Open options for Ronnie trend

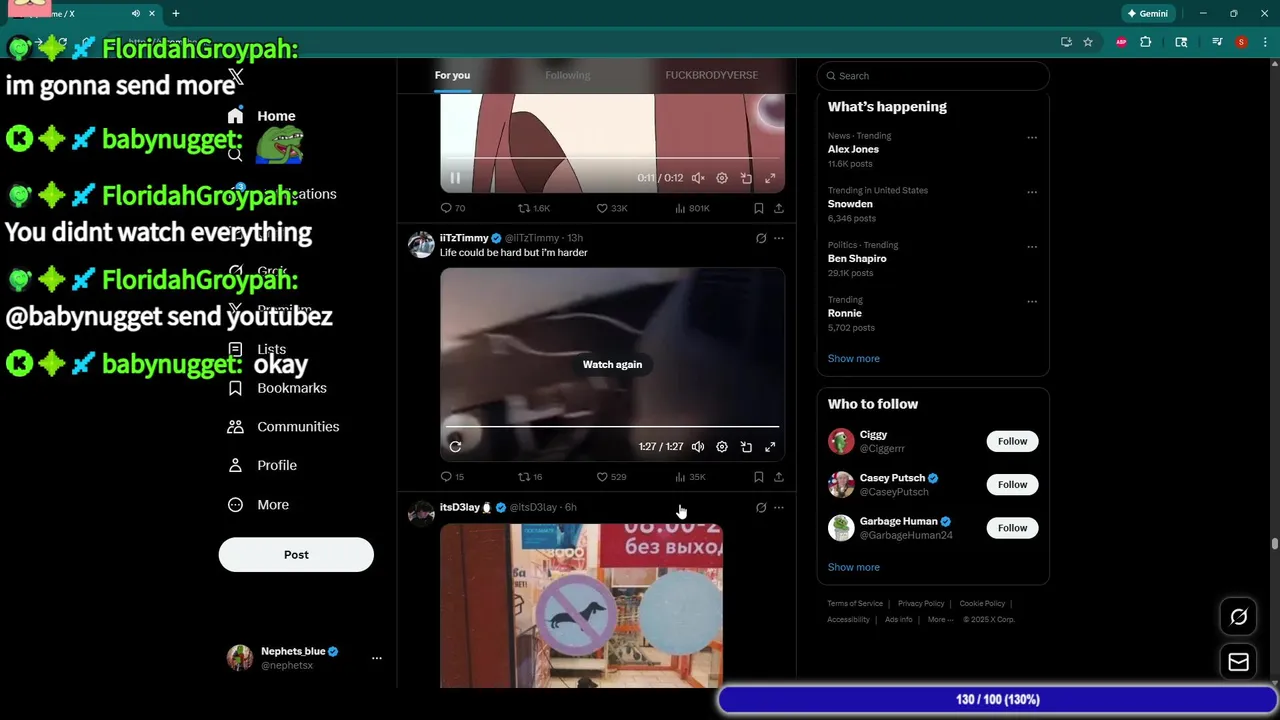1032,301
